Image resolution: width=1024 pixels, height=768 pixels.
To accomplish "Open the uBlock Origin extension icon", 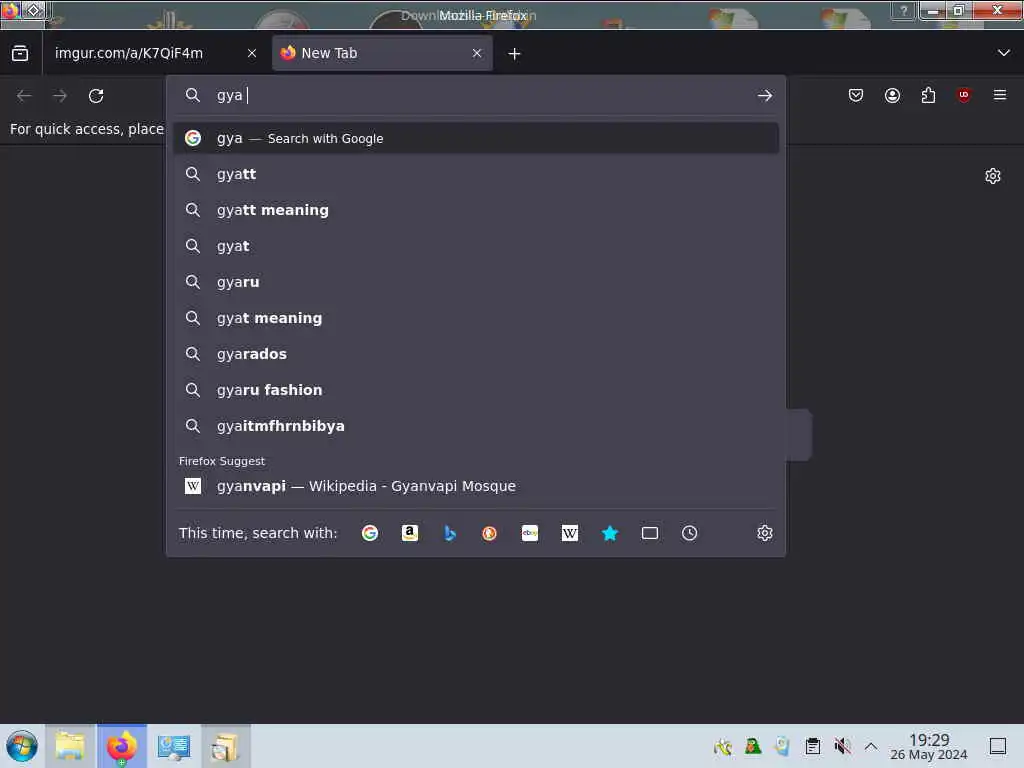I will click(x=964, y=96).
